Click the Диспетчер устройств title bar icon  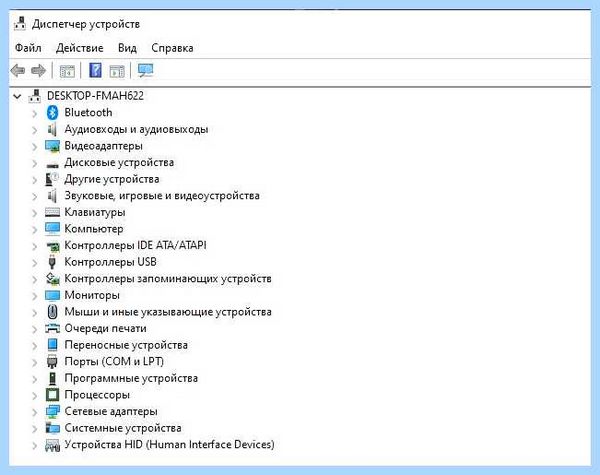point(20,24)
